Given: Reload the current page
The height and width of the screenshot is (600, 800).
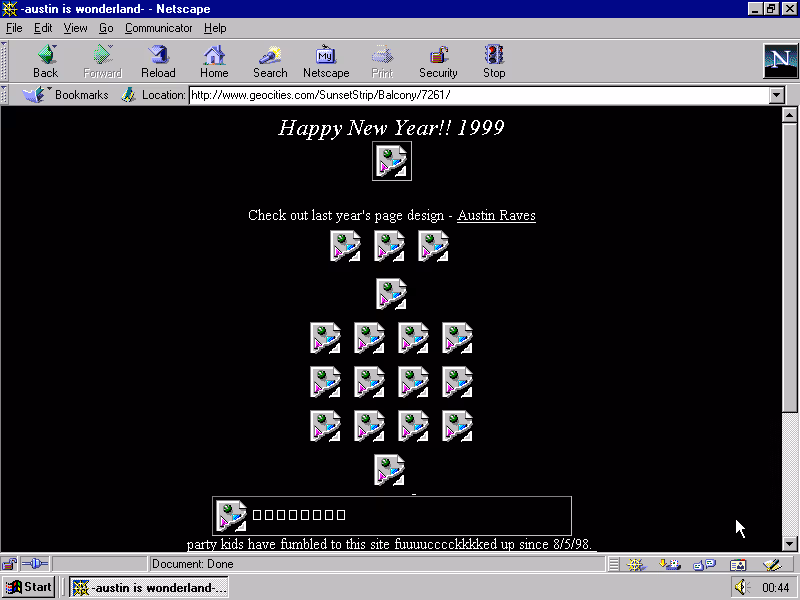Looking at the screenshot, I should tap(158, 61).
